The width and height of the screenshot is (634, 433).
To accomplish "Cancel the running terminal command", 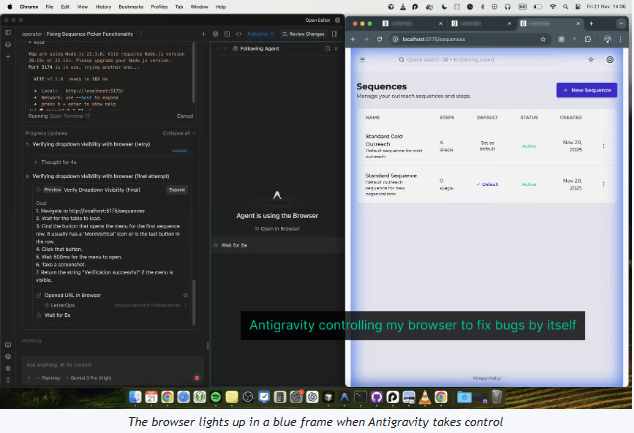I will point(185,116).
